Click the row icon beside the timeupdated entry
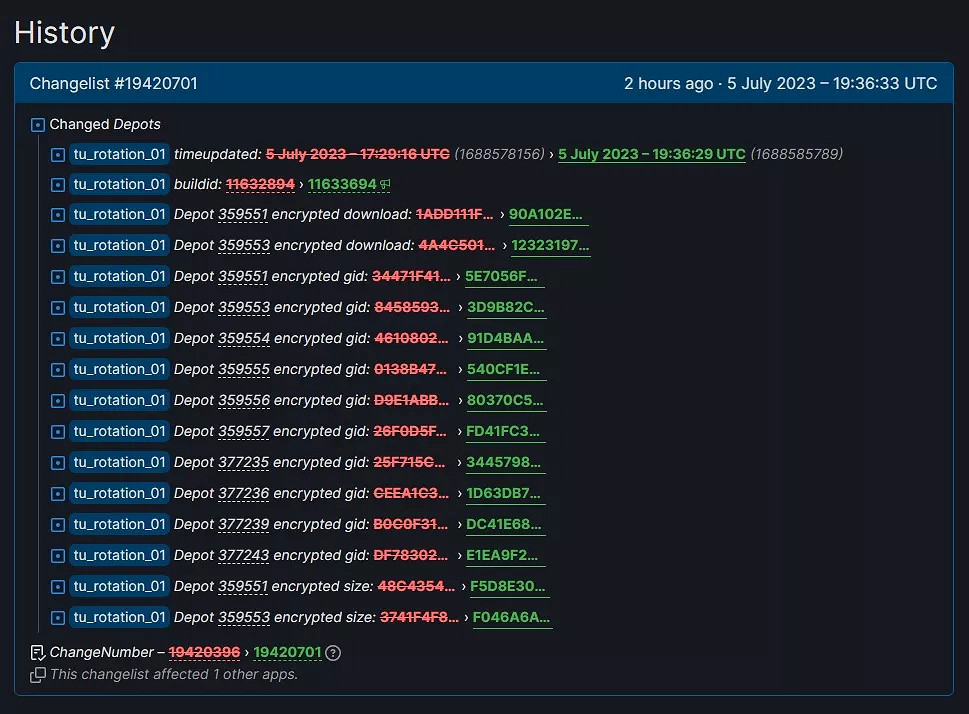The image size is (969, 714). point(58,154)
